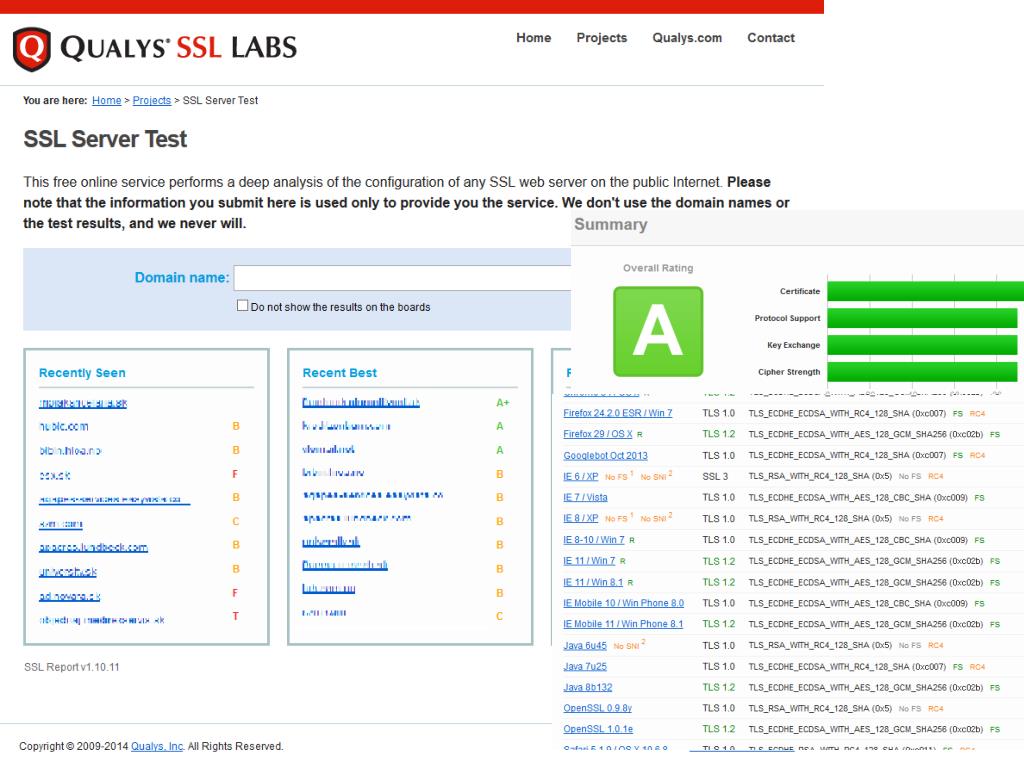Click the Cipher Strength score bar
Image resolution: width=1024 pixels, height=768 pixels.
pos(922,372)
